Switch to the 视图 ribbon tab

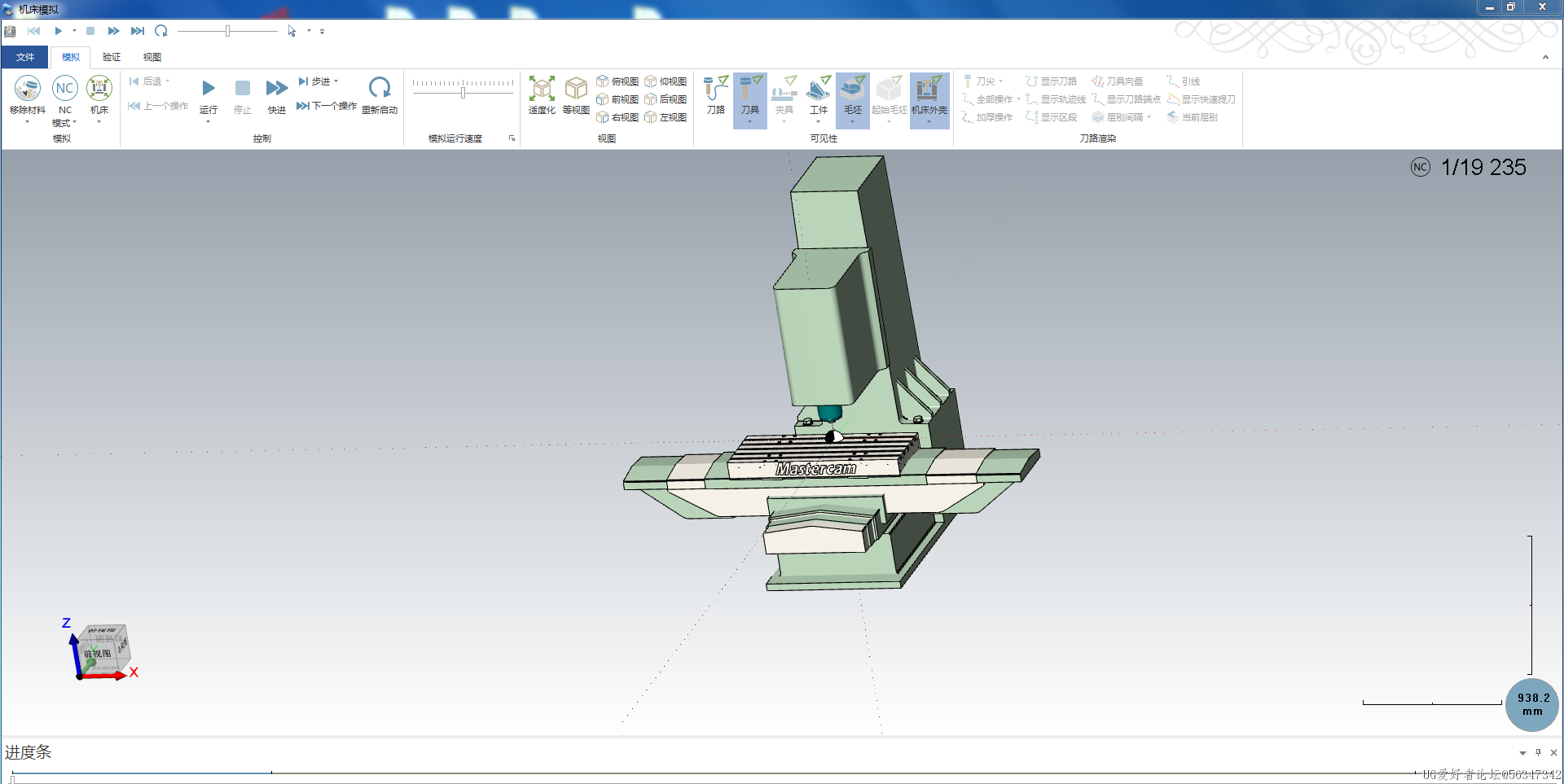(152, 57)
